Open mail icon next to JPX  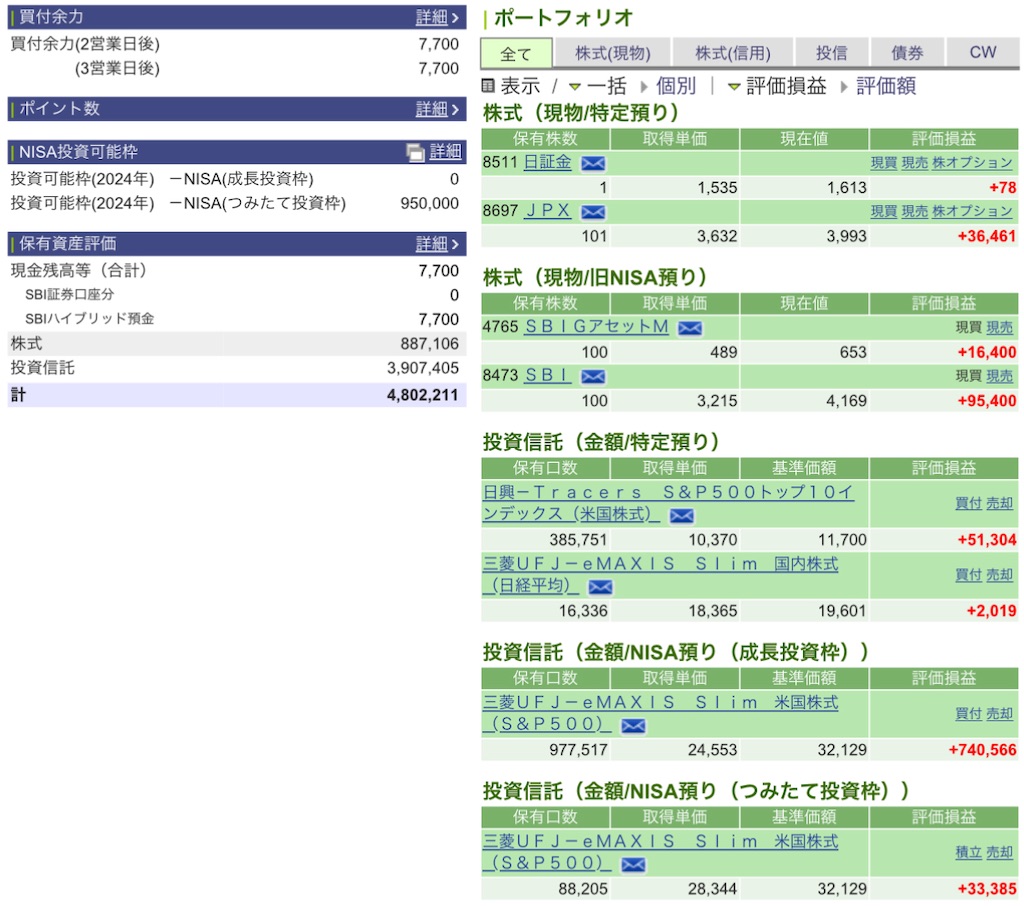(x=593, y=212)
